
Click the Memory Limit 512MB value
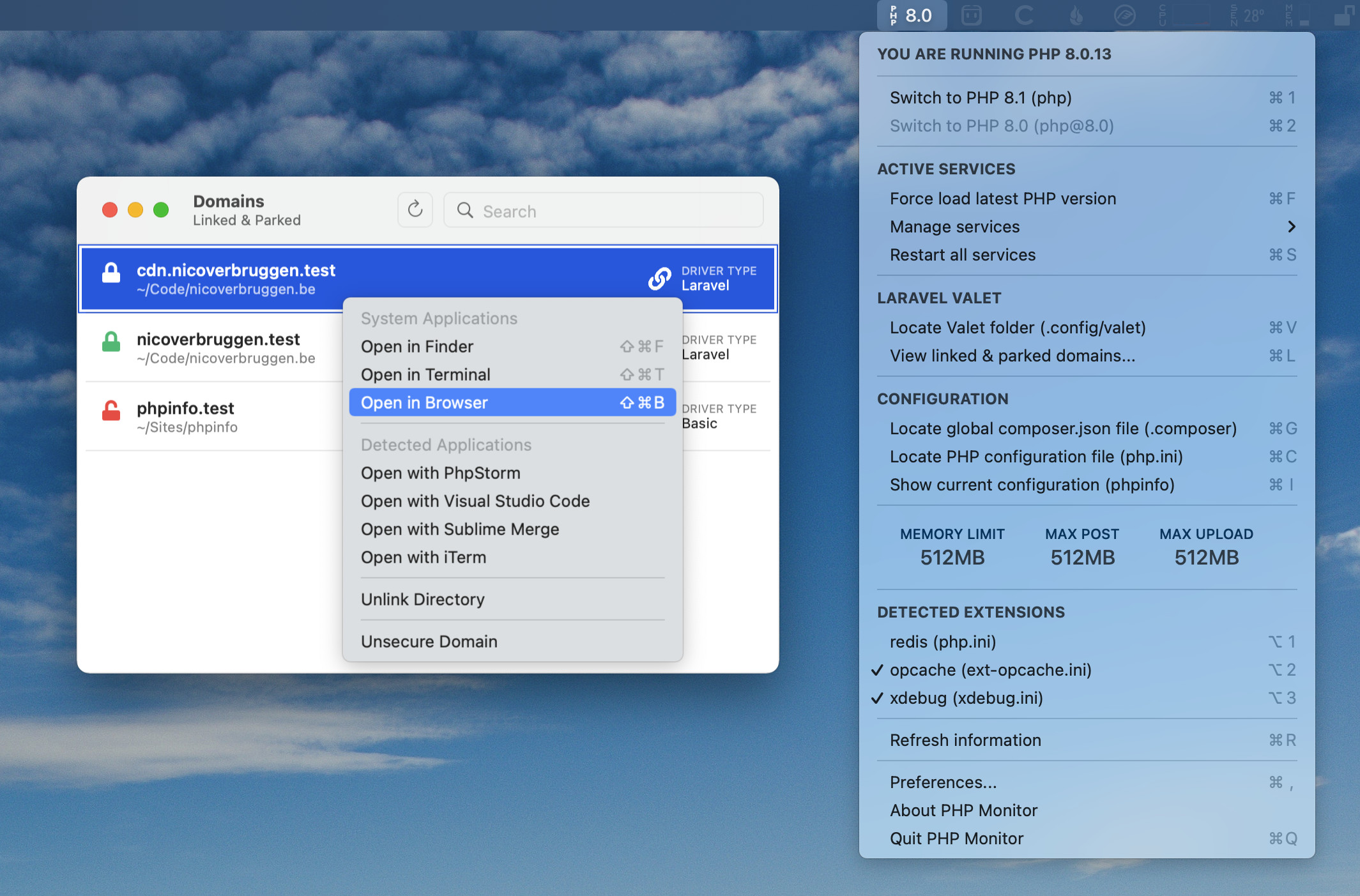point(952,558)
